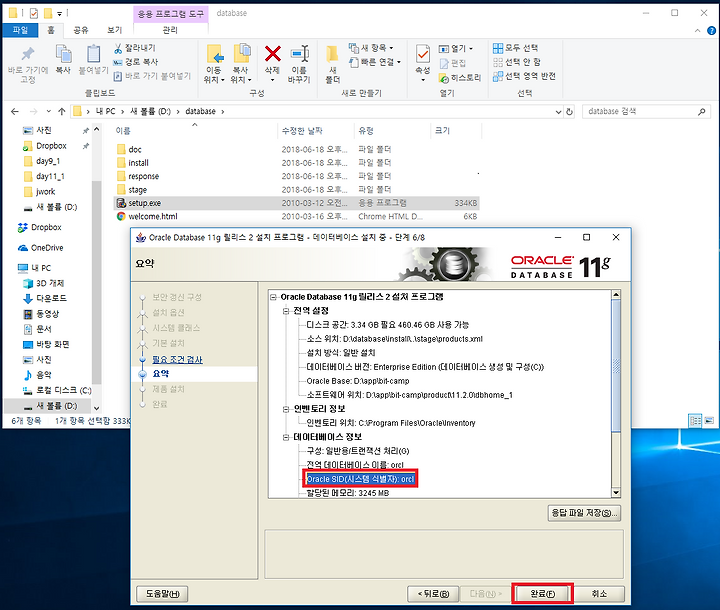Click 필요 조건 검사 installer step
Image resolution: width=720 pixels, height=610 pixels.
pyautogui.click(x=177, y=360)
